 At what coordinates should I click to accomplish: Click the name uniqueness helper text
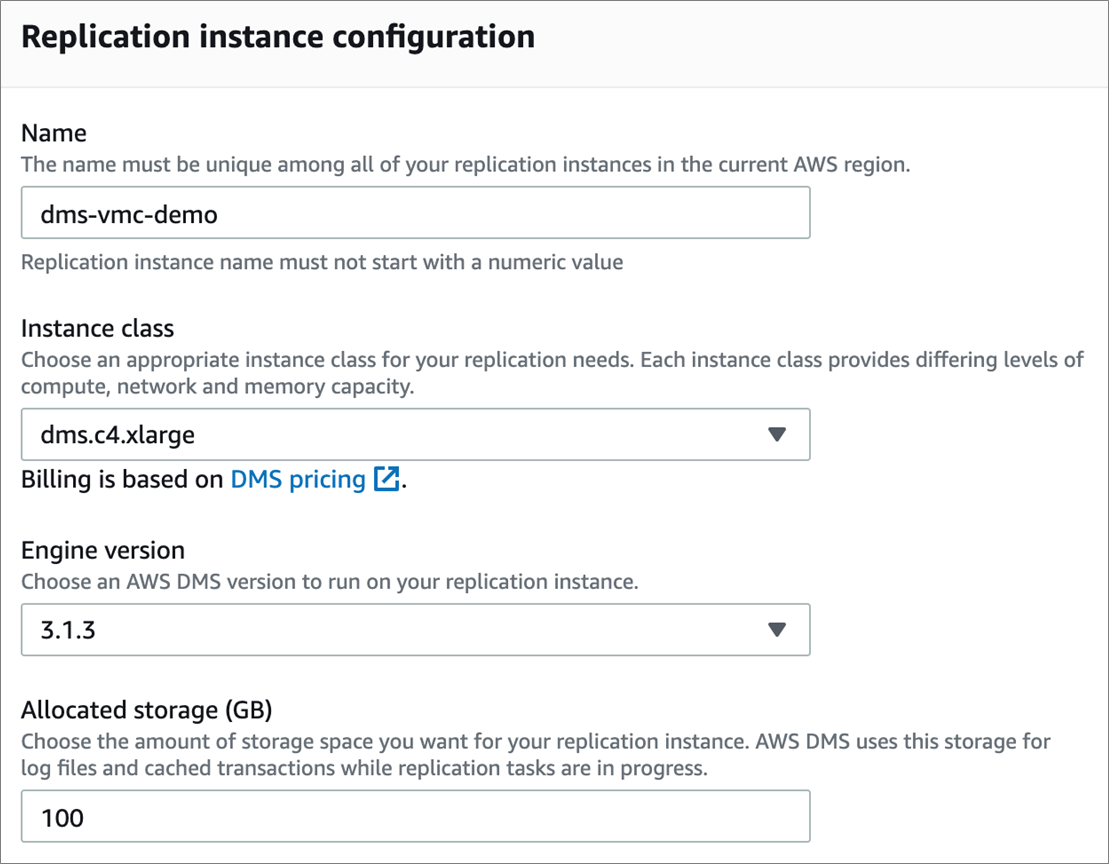465,164
